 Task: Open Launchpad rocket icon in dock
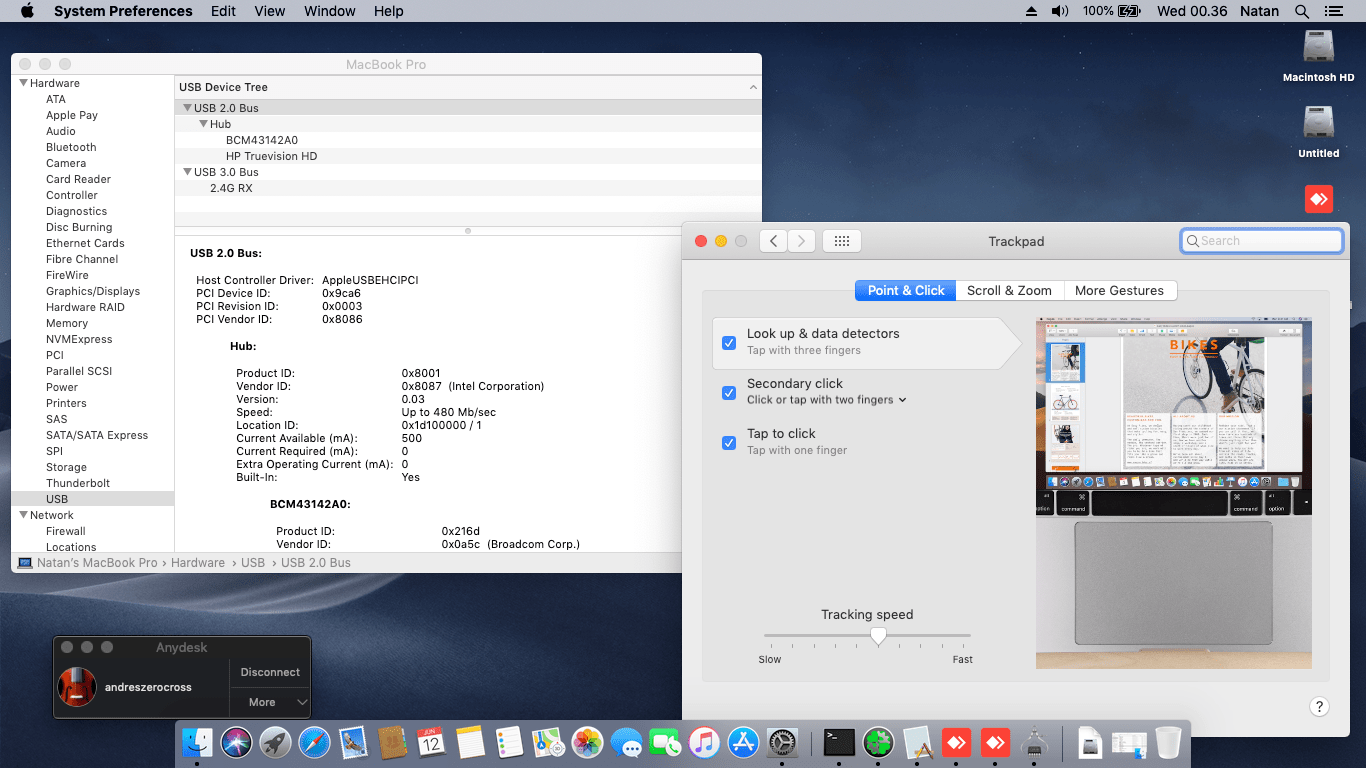pyautogui.click(x=276, y=742)
